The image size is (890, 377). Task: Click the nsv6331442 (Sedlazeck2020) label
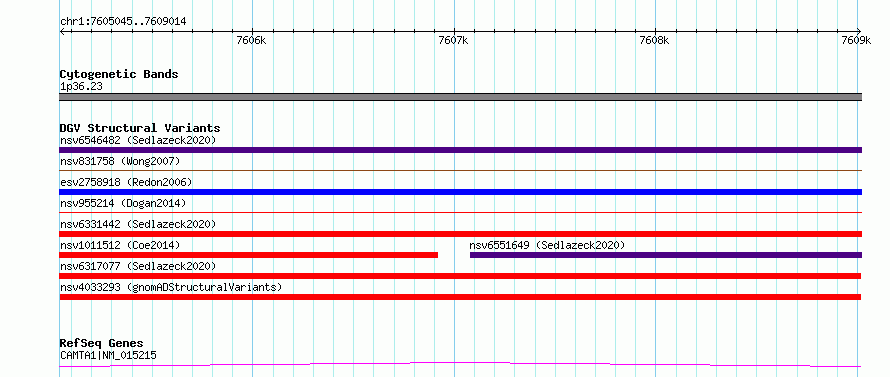click(138, 224)
